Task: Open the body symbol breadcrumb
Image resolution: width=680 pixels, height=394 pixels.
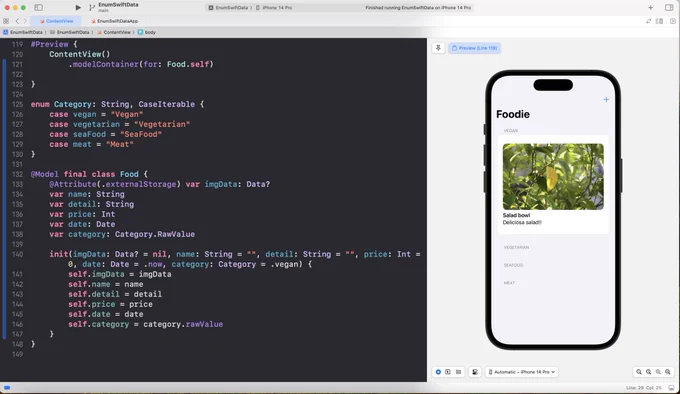Action: pyautogui.click(x=147, y=32)
